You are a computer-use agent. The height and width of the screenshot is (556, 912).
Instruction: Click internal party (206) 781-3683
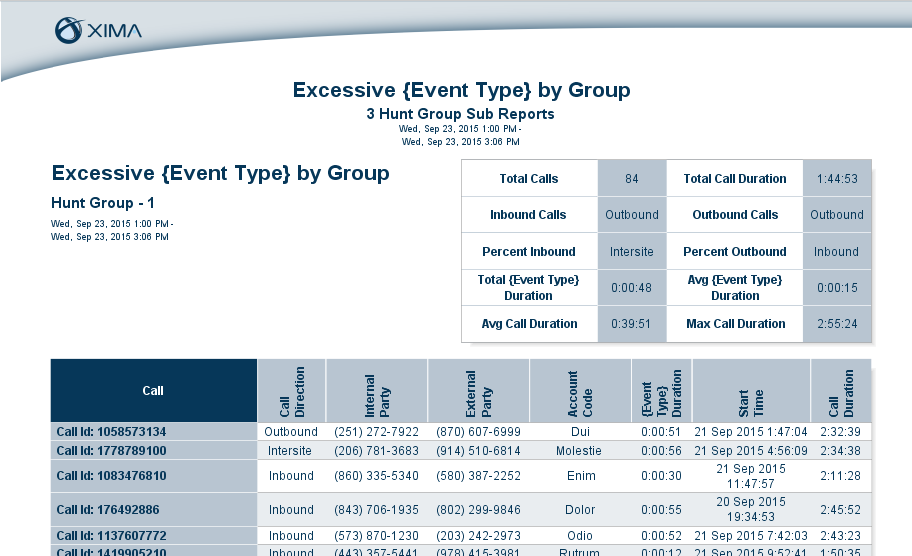click(376, 451)
